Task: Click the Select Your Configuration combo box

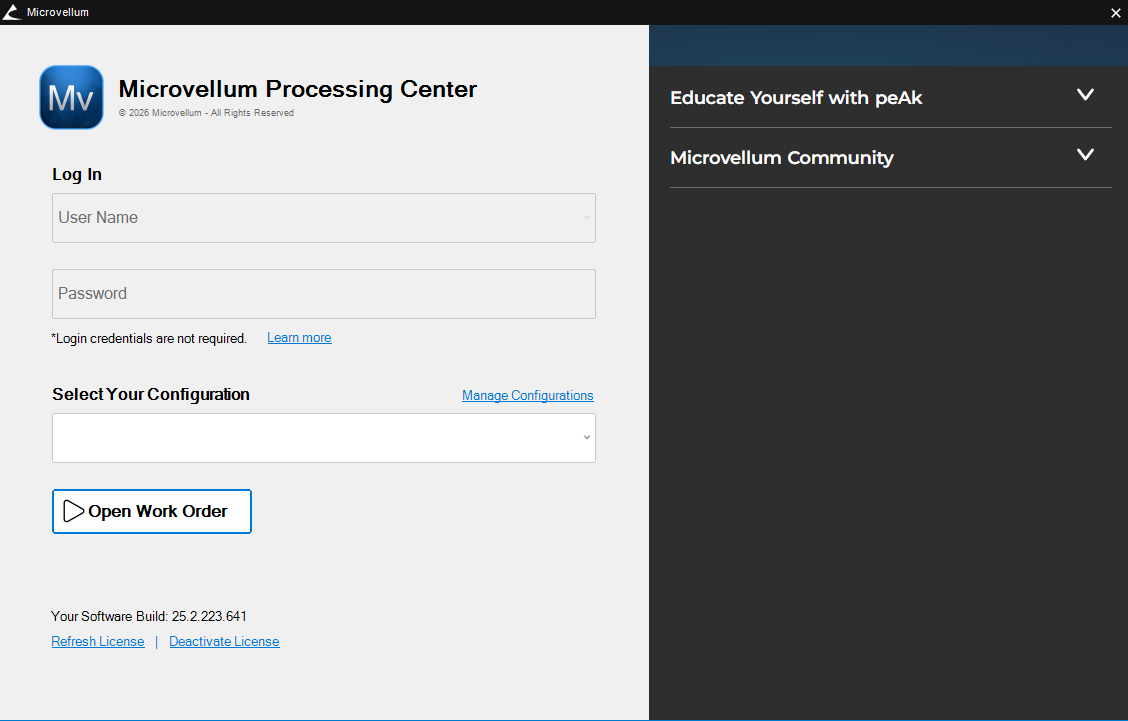Action: [310, 438]
